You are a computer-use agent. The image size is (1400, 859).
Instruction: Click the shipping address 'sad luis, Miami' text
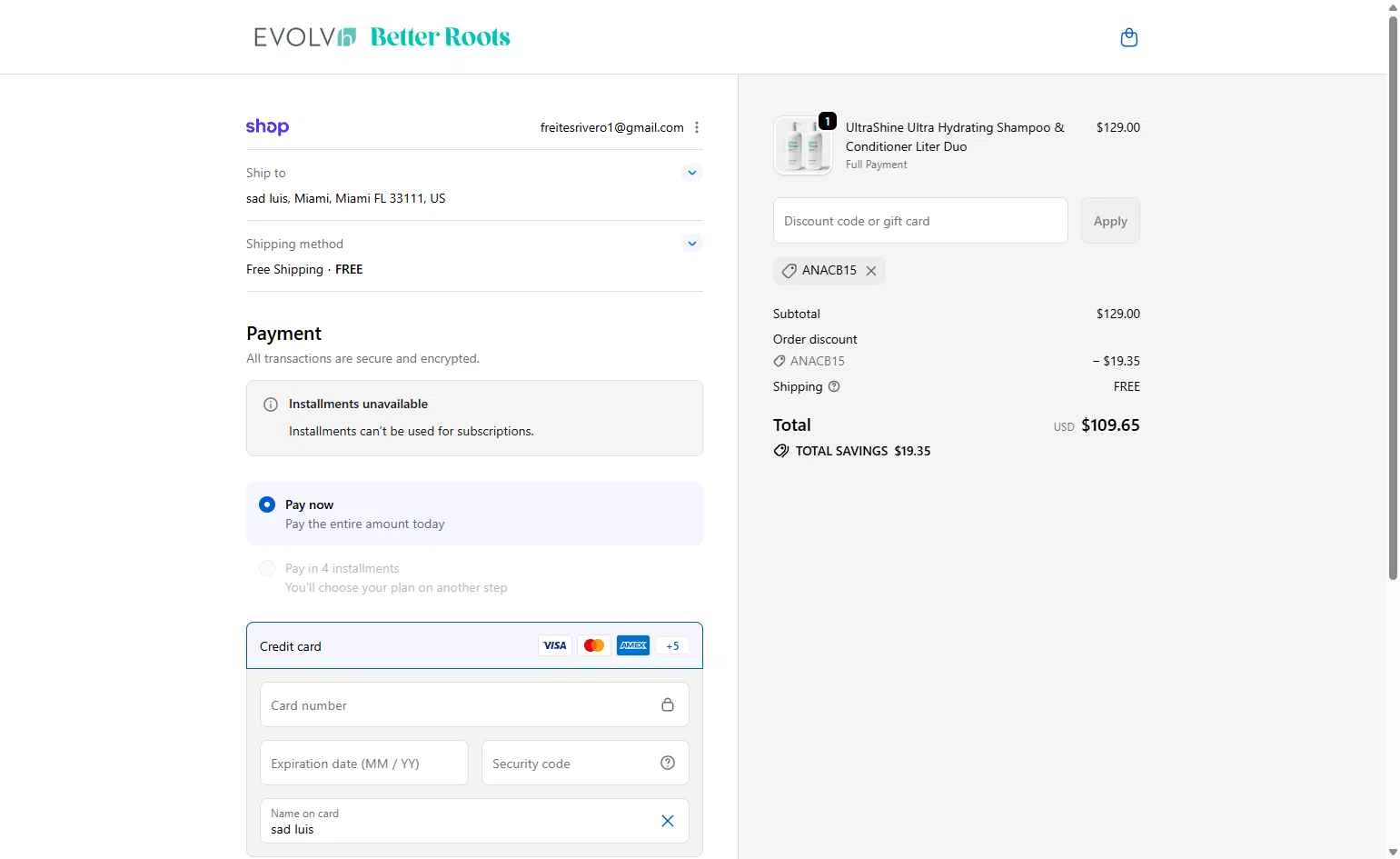(x=346, y=198)
